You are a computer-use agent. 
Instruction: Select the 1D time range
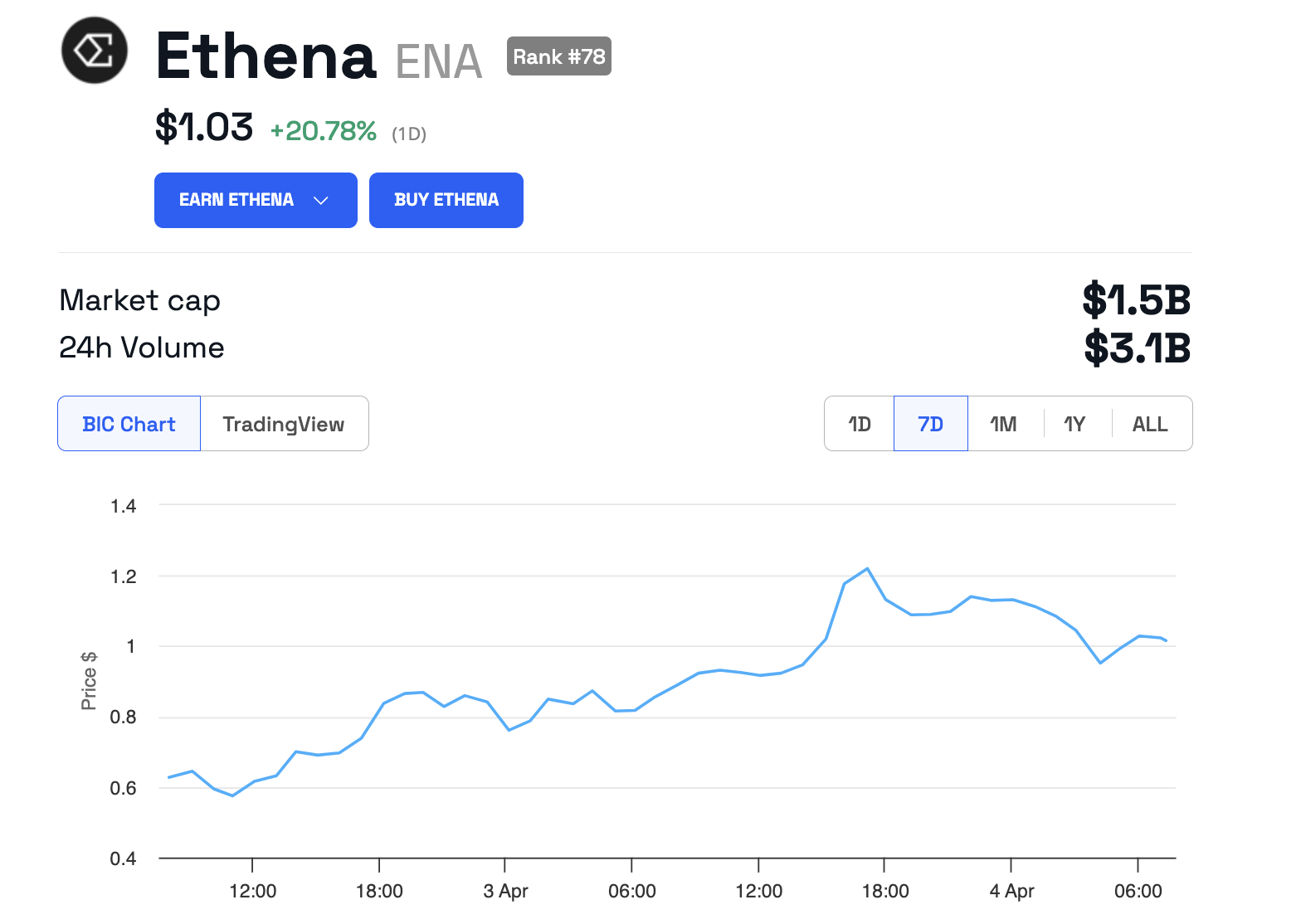[x=860, y=424]
